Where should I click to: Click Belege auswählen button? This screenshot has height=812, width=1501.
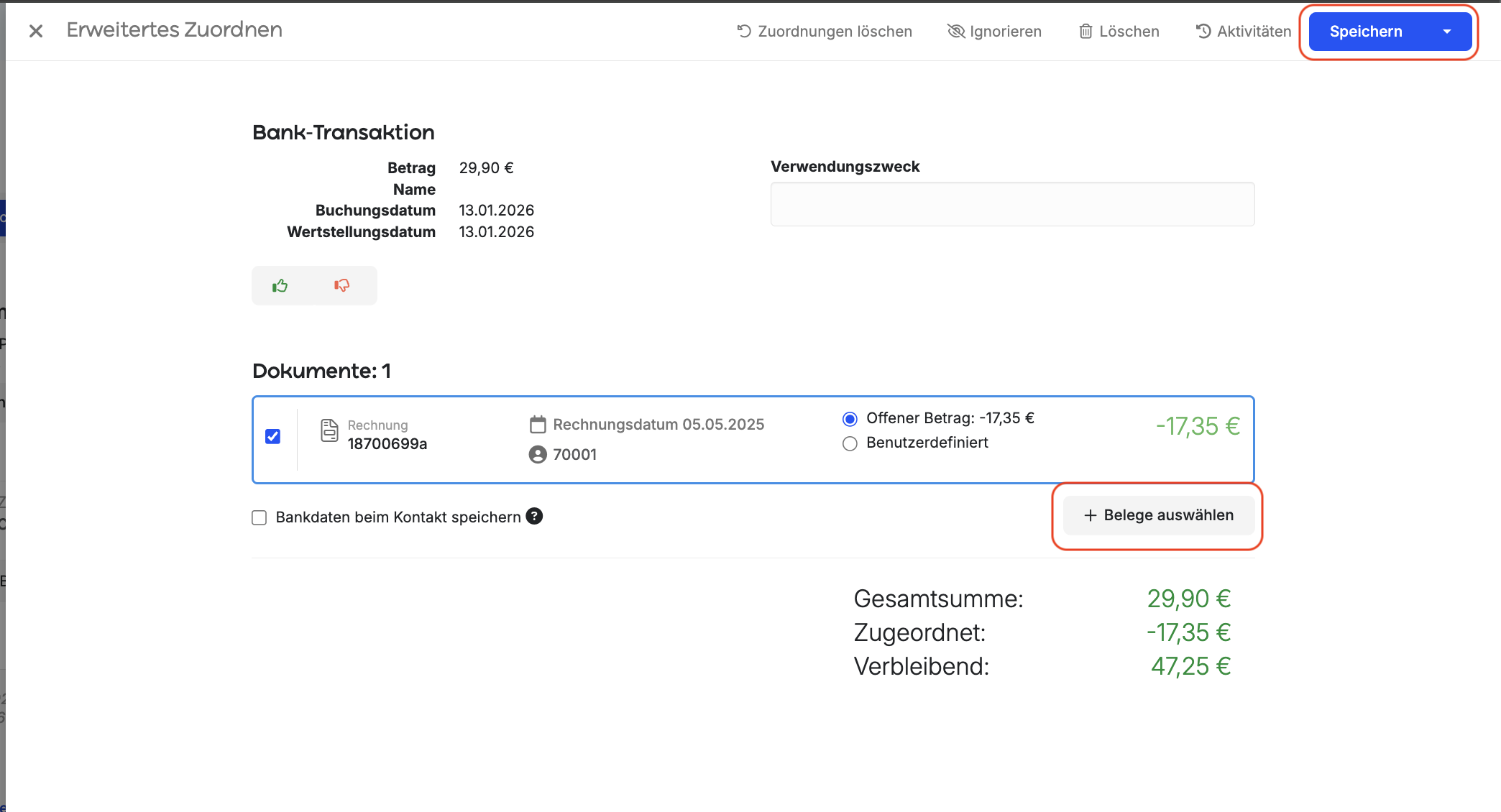click(1158, 515)
